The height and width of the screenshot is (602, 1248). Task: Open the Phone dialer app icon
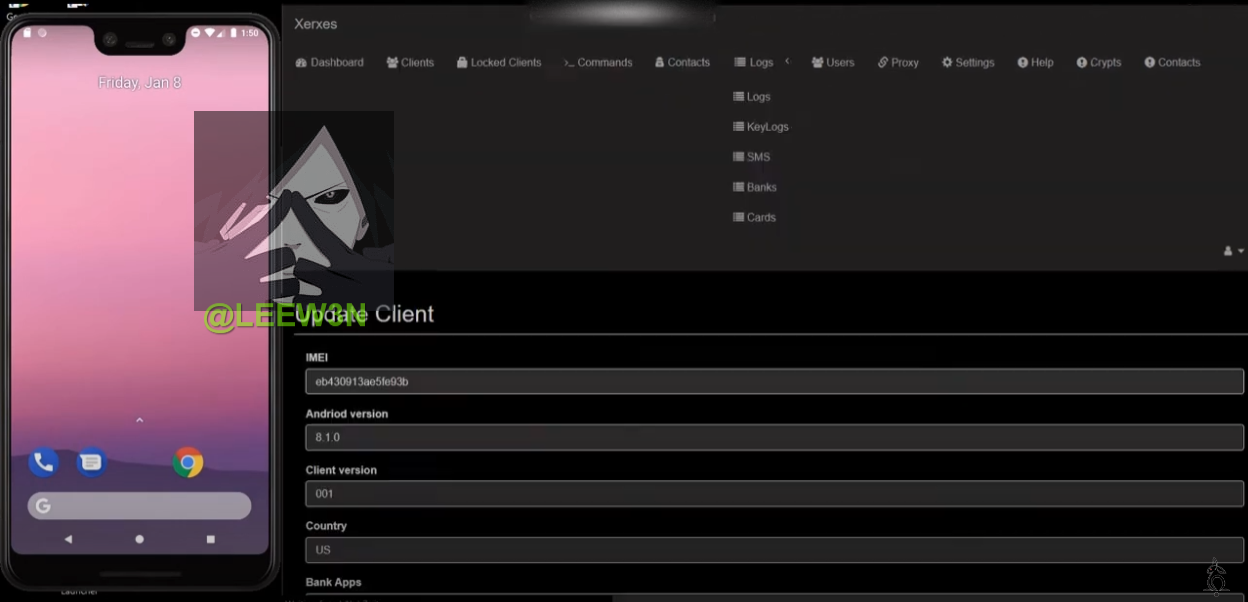point(43,462)
